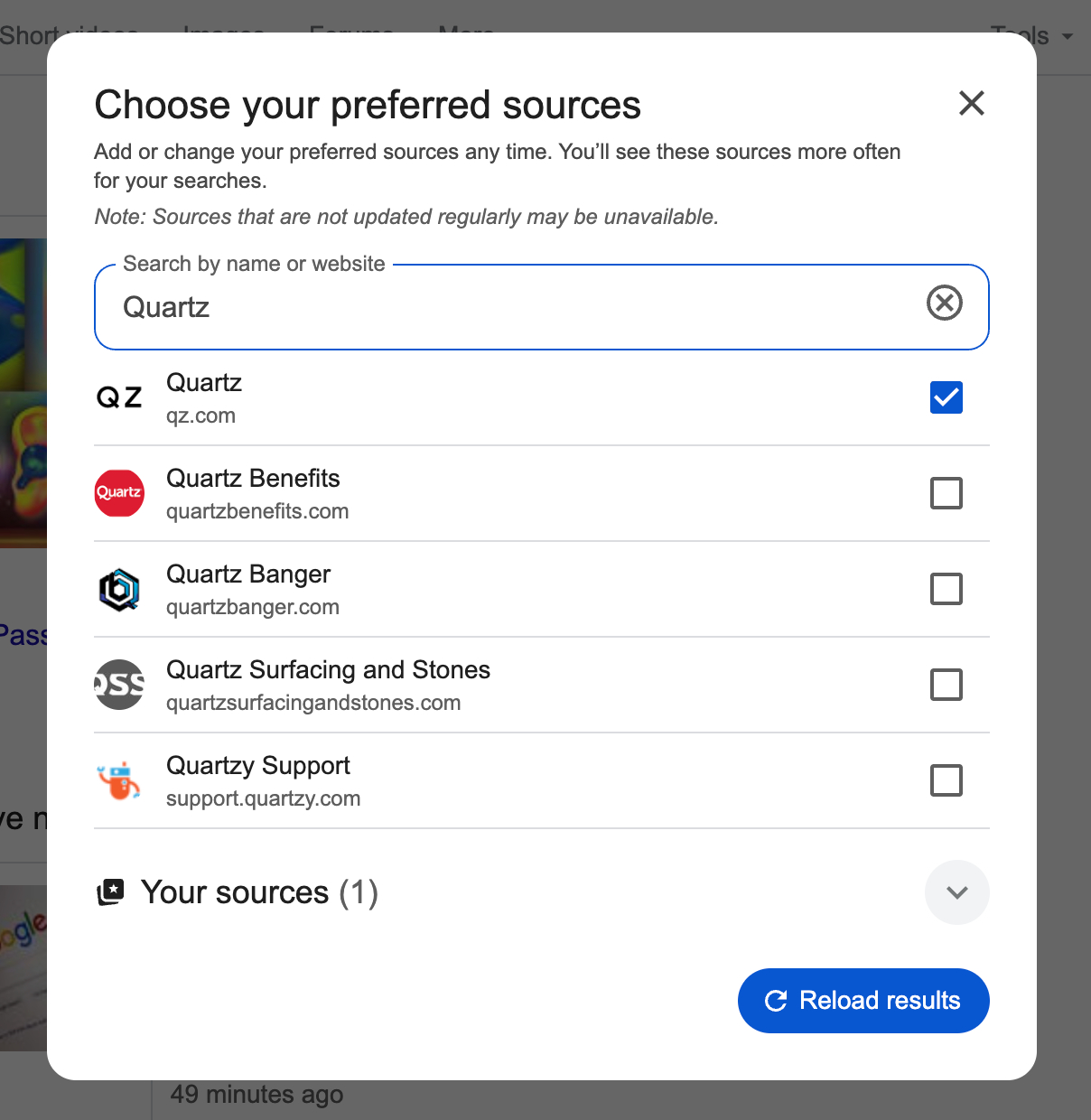Screen dimensions: 1091x1120
Task: Clear the search field with circled X
Action: click(945, 303)
